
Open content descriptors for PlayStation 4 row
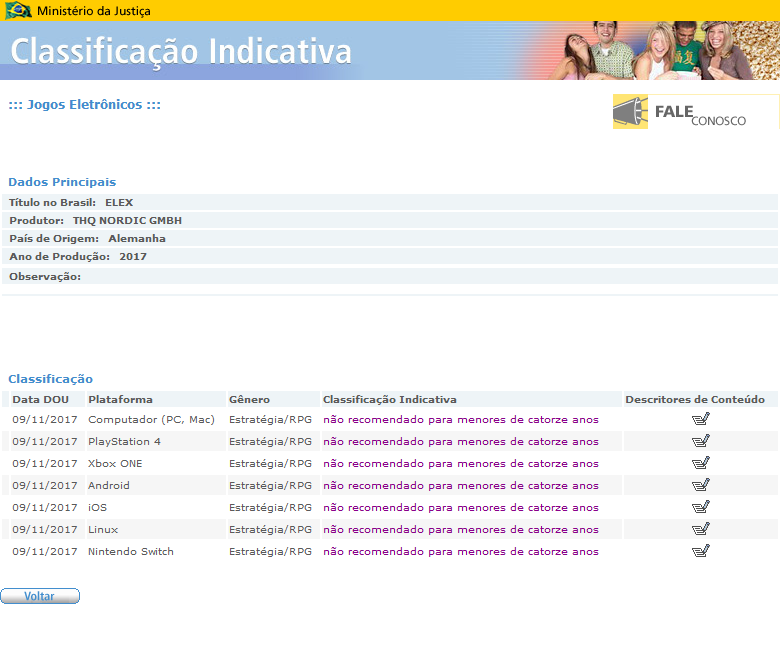point(700,441)
